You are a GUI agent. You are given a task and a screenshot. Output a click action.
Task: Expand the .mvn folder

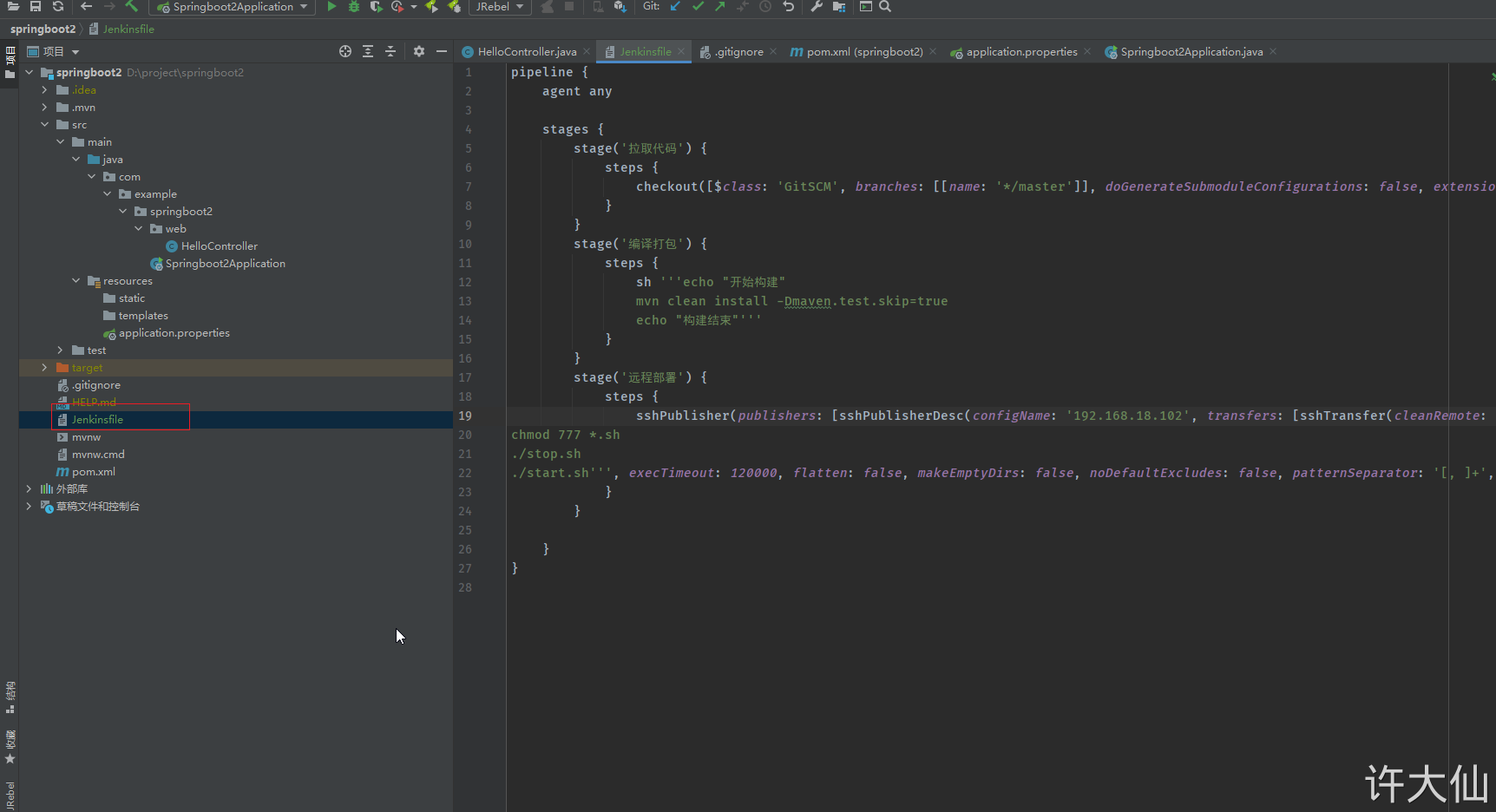[x=45, y=108]
